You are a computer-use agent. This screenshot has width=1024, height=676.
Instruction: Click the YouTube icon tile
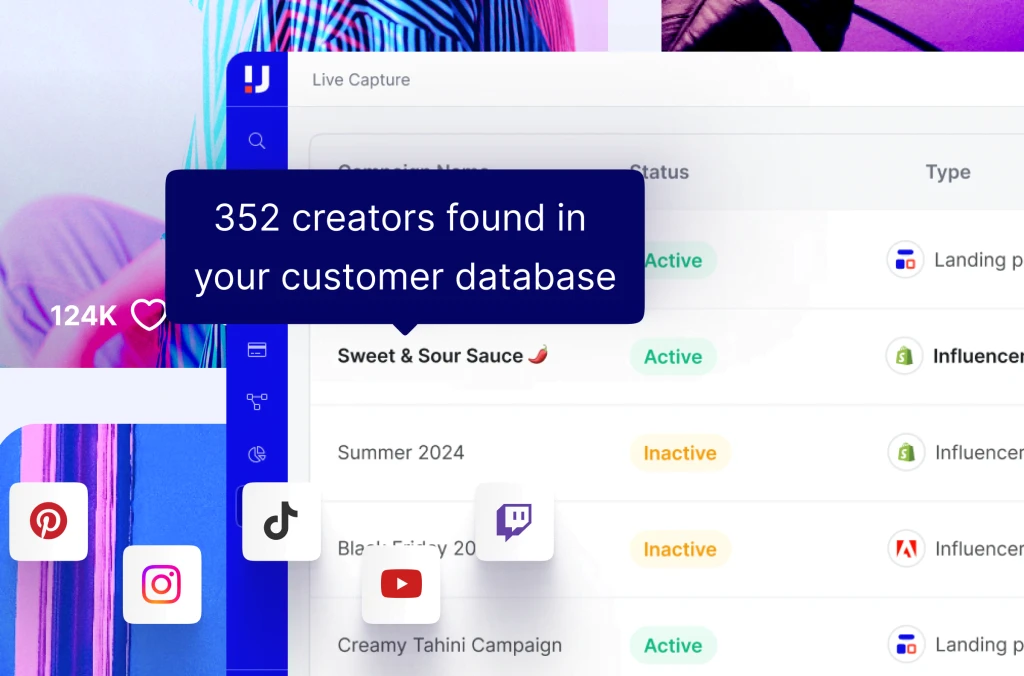401,584
